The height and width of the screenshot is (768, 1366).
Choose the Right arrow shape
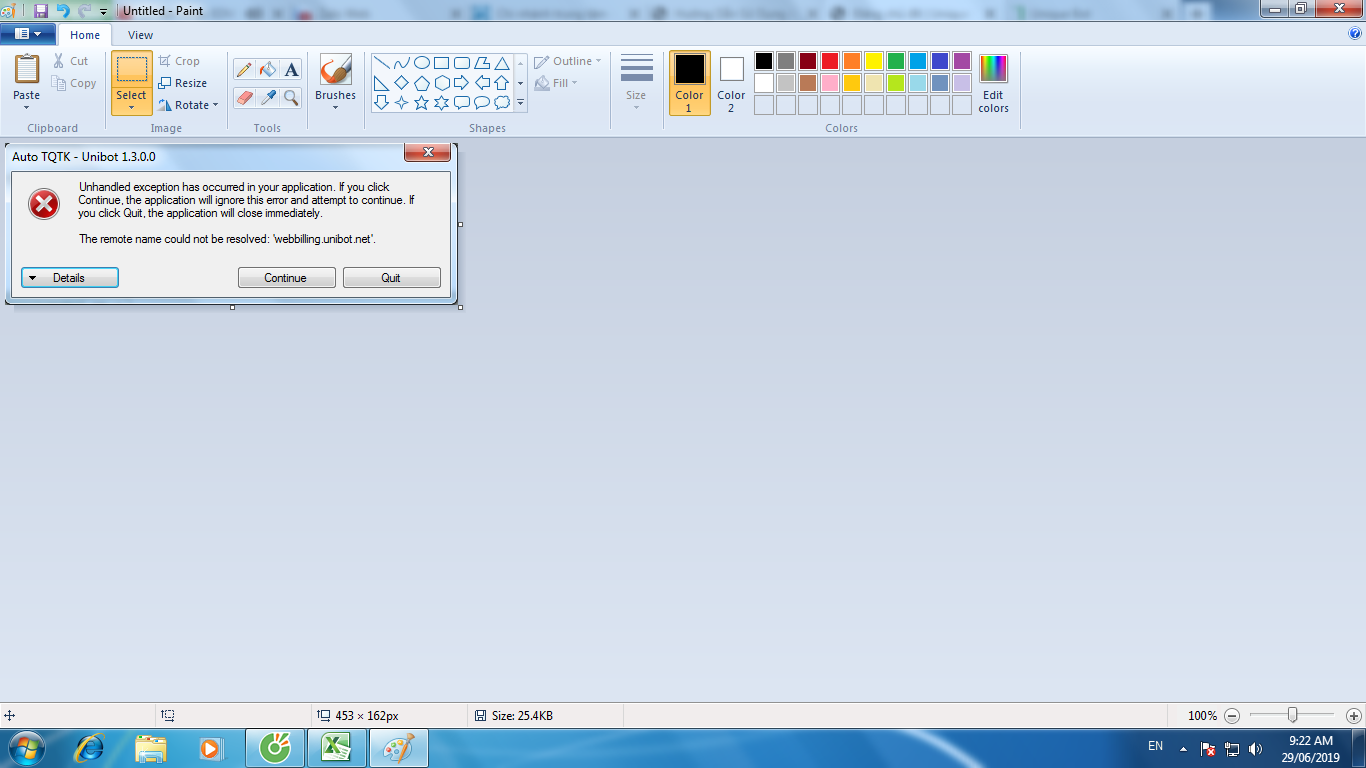click(x=461, y=83)
